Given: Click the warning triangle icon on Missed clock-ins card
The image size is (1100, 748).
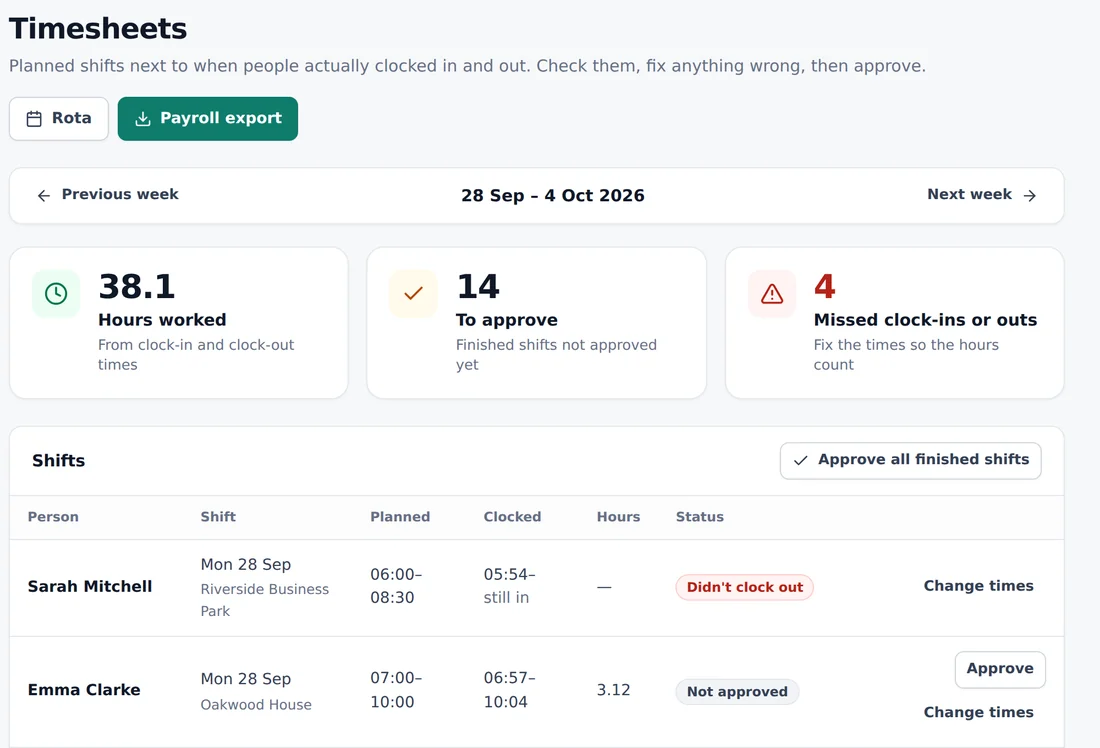Looking at the screenshot, I should coord(772,293).
